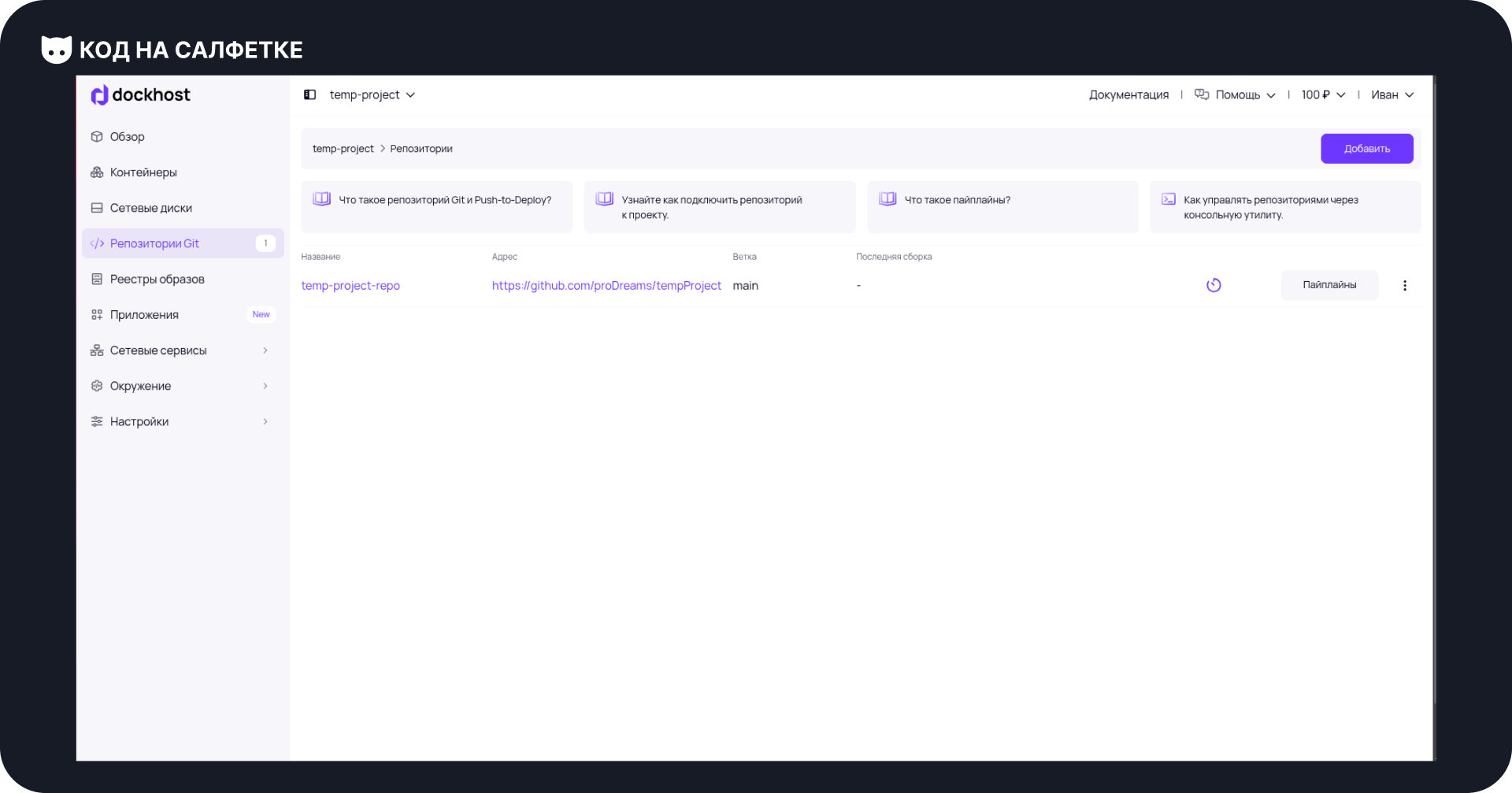Click the Ветка column header
1512x793 pixels.
click(x=744, y=257)
